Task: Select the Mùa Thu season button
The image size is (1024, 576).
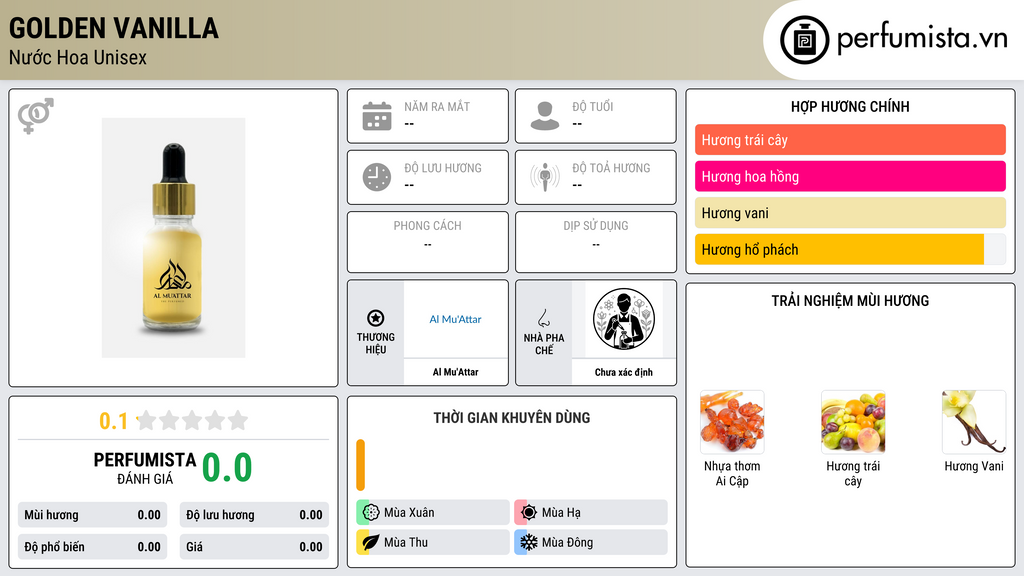Action: point(433,542)
